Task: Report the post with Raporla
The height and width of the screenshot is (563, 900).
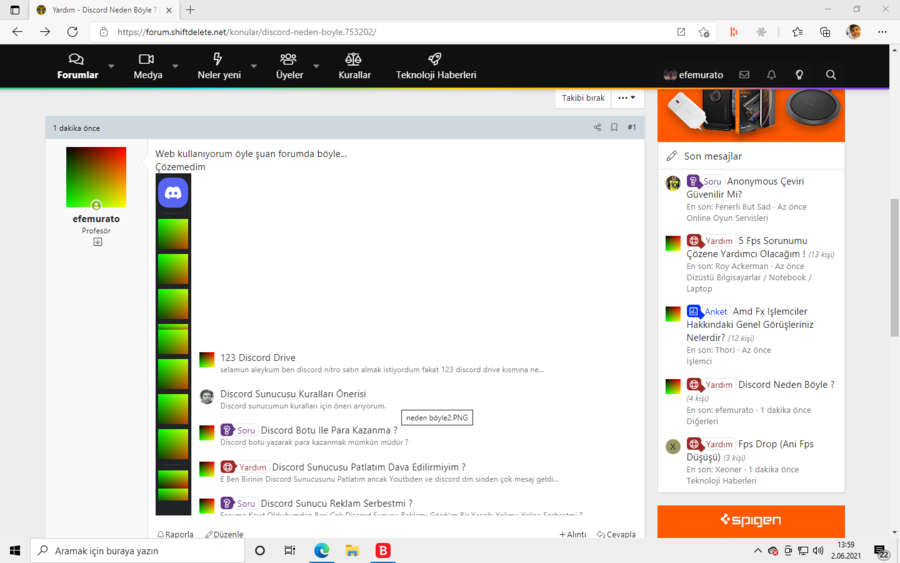Action: pos(175,534)
